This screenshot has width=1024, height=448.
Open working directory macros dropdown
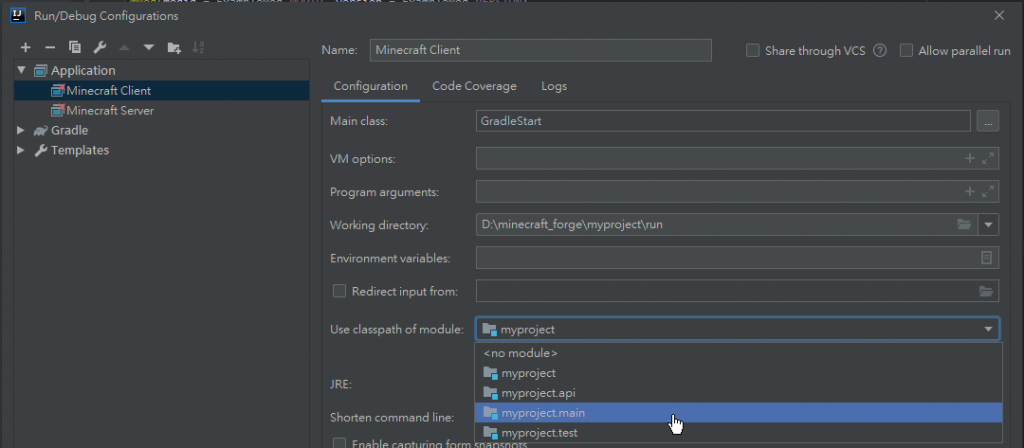(x=988, y=225)
